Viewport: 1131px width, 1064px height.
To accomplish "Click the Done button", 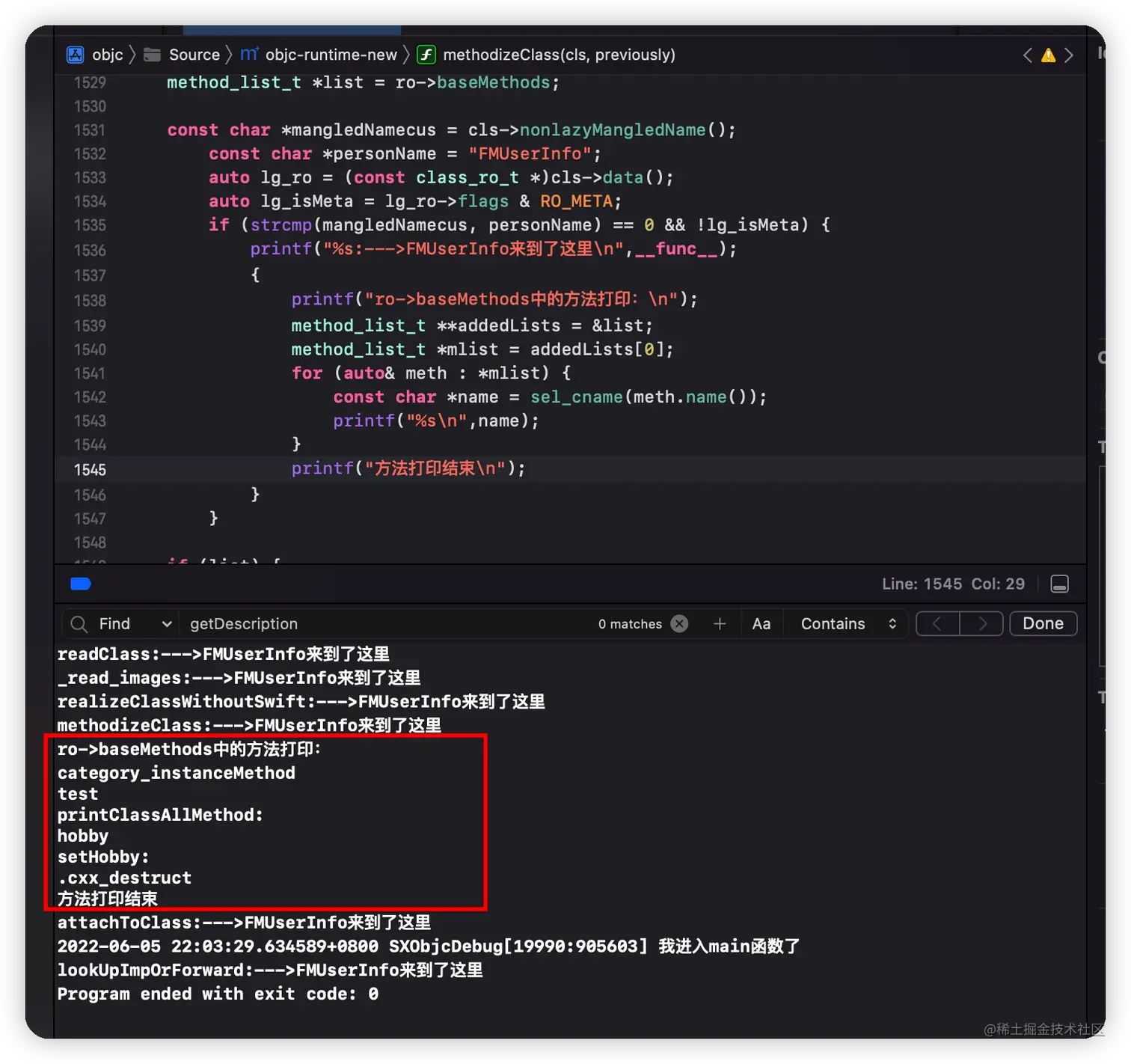I will (1043, 624).
